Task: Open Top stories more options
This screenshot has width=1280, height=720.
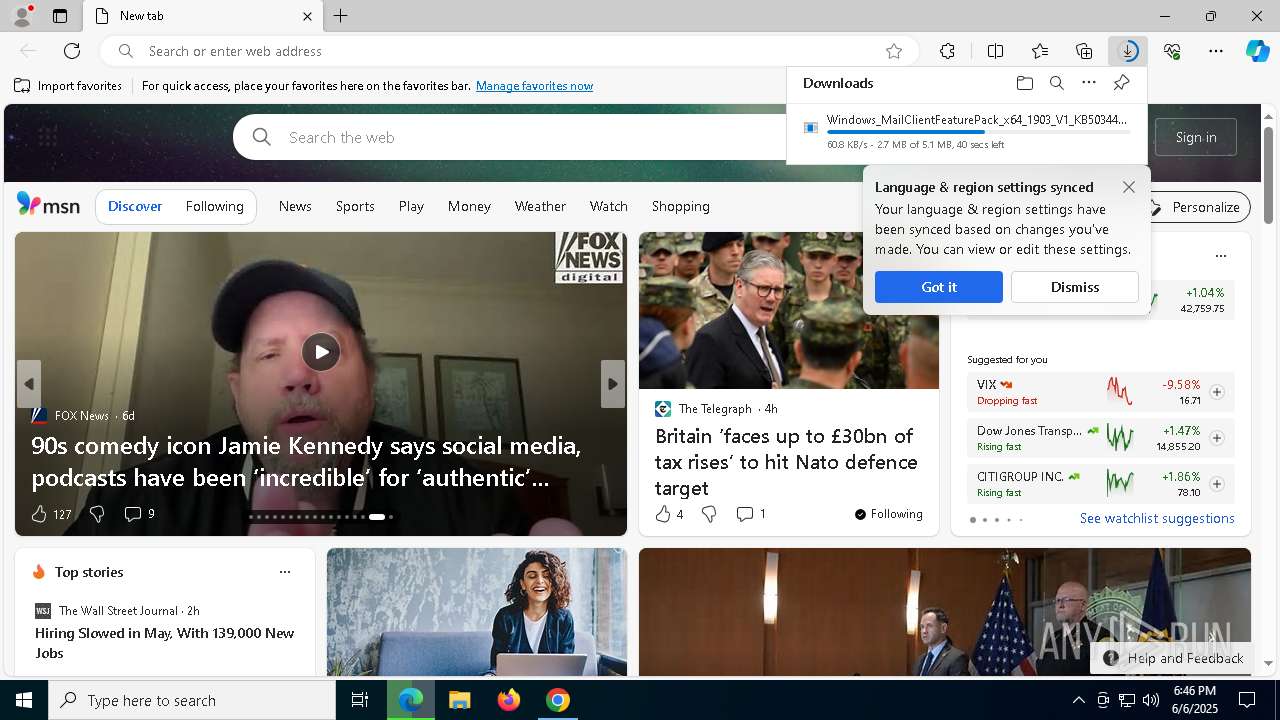Action: click(x=285, y=572)
